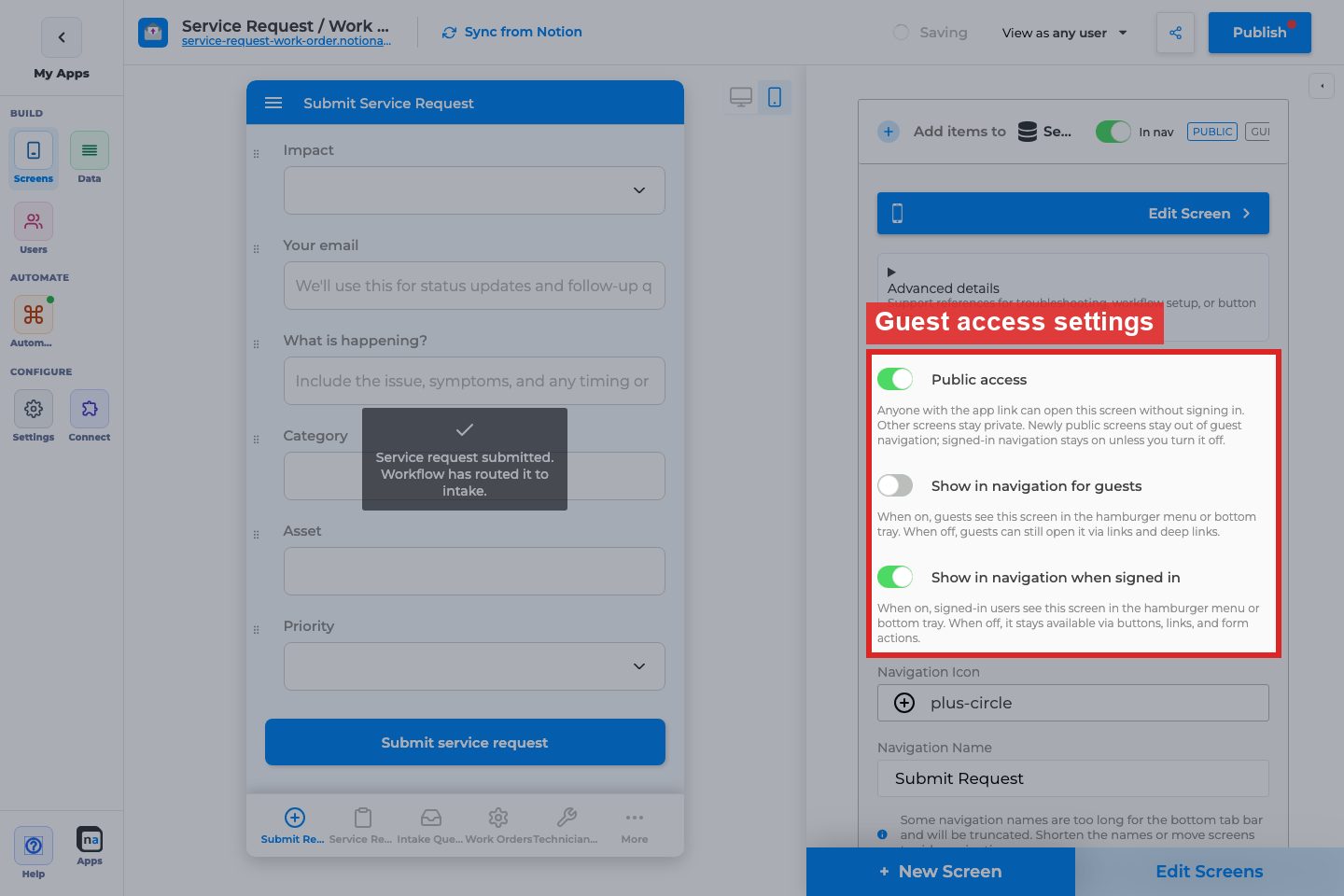1344x896 pixels.
Task: Expand the Advanced details disclosure
Action: click(x=891, y=273)
